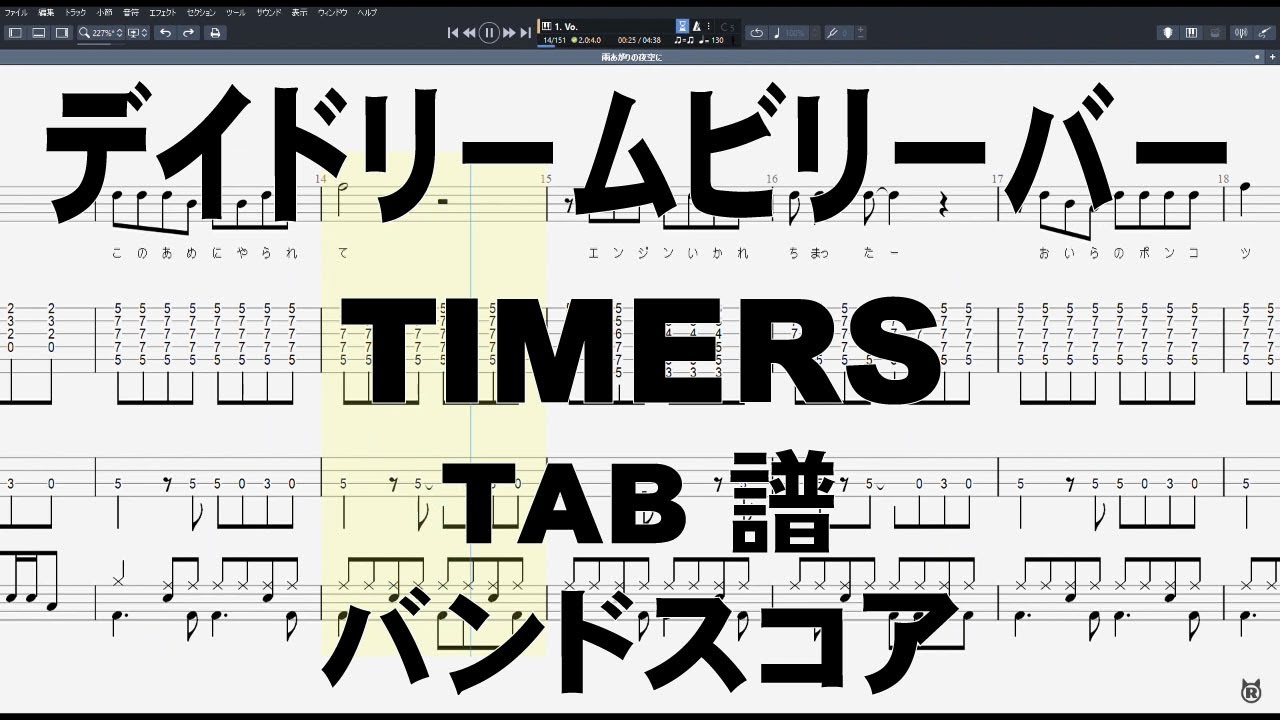This screenshot has width=1280, height=720.
Task: Open the 編集 menu
Action: click(46, 12)
